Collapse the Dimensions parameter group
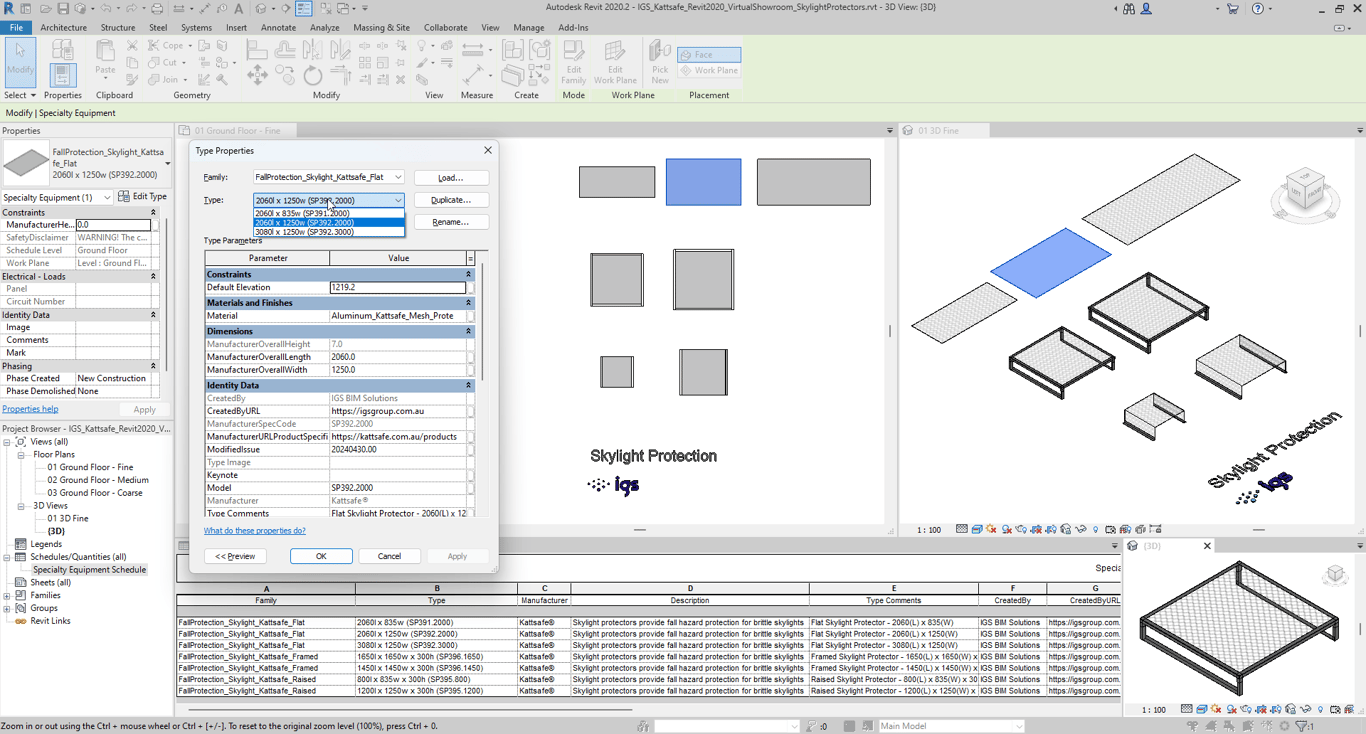Image resolution: width=1366 pixels, height=734 pixels. click(468, 331)
